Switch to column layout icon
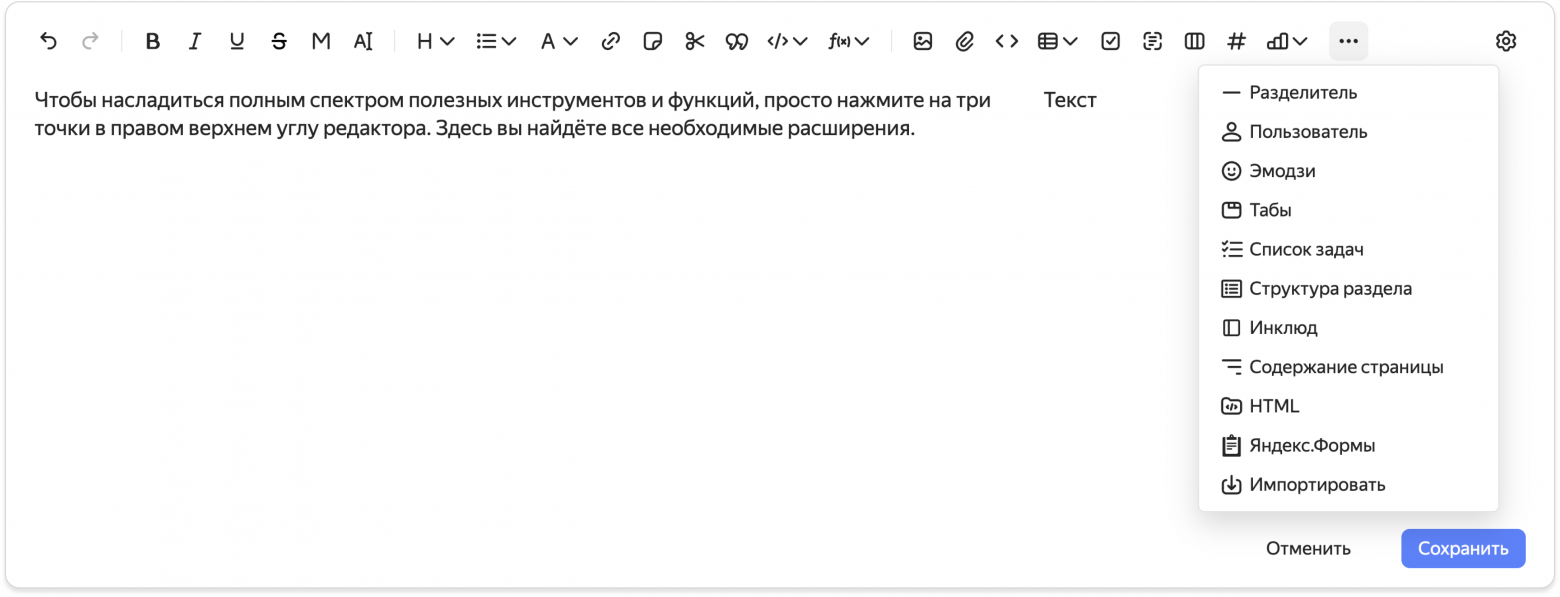 click(1194, 41)
